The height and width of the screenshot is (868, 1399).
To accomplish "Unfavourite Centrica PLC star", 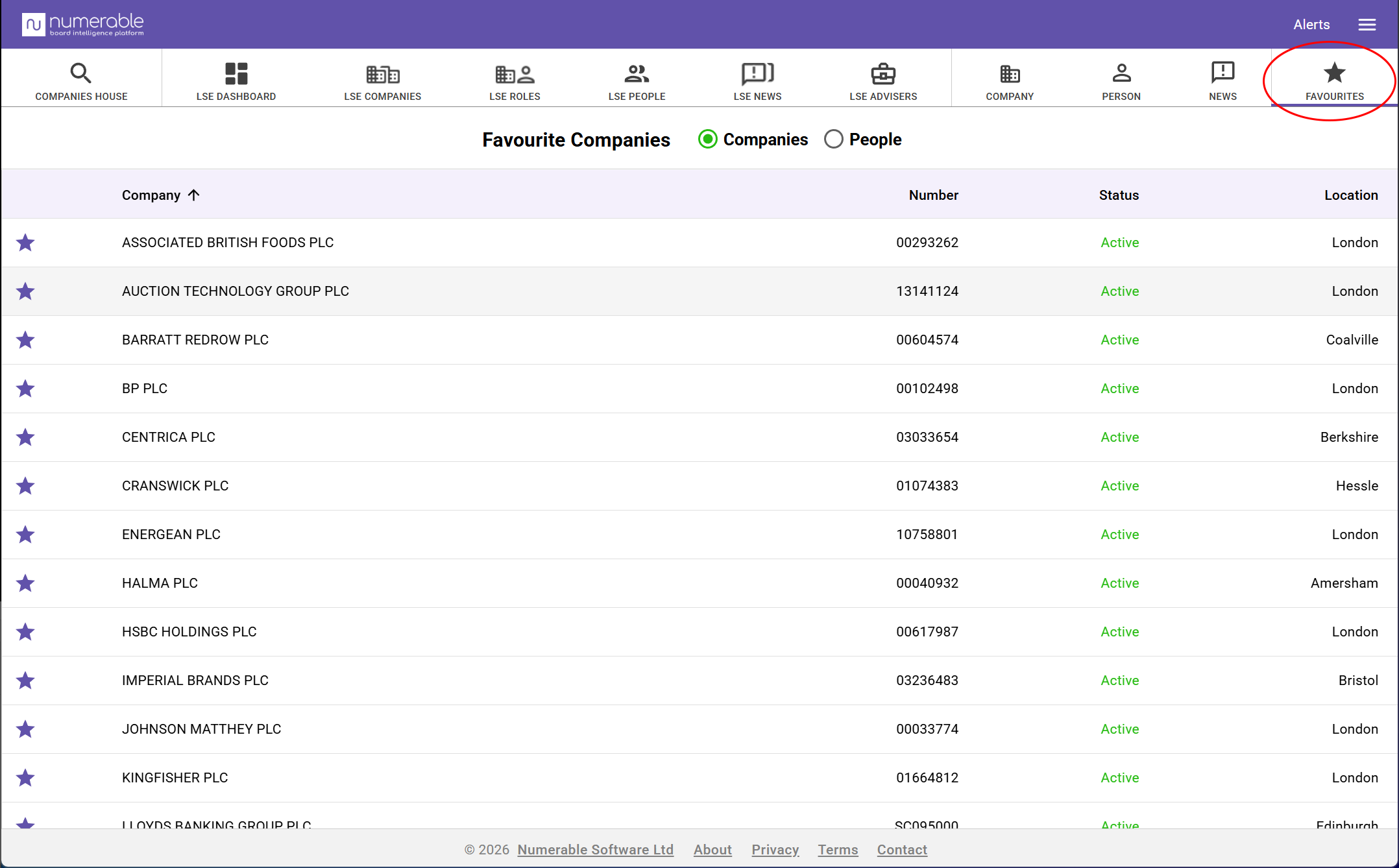I will (x=25, y=437).
